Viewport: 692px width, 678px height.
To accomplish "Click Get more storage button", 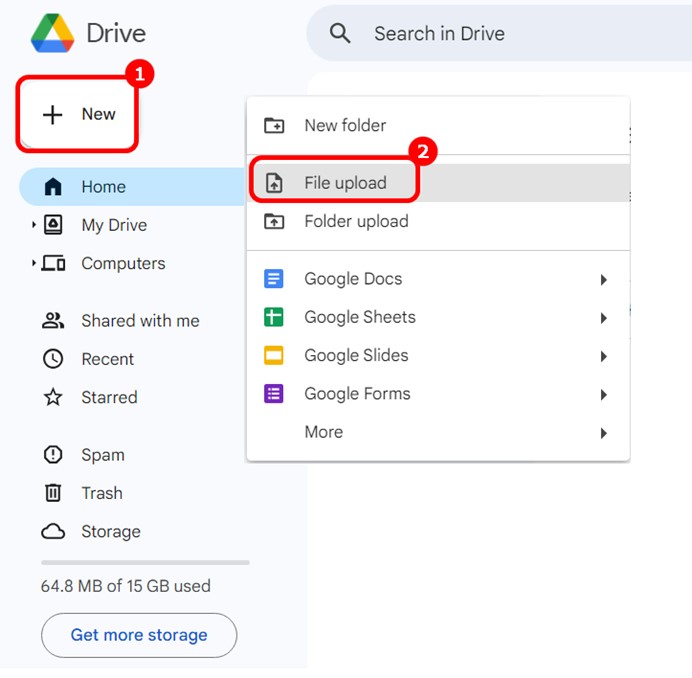I will pos(139,635).
